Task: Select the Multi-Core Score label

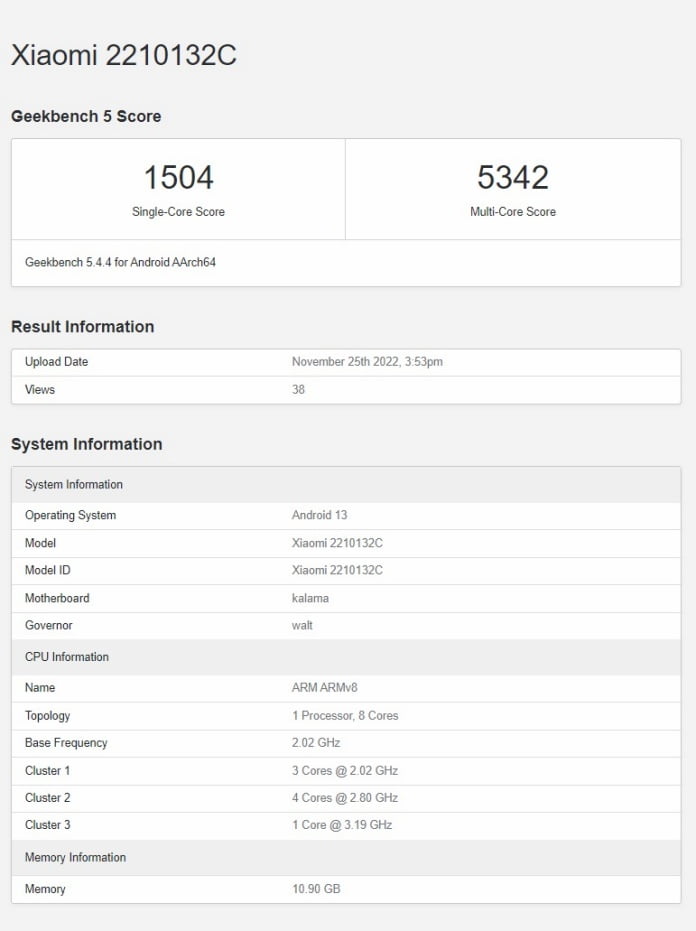Action: [x=512, y=212]
